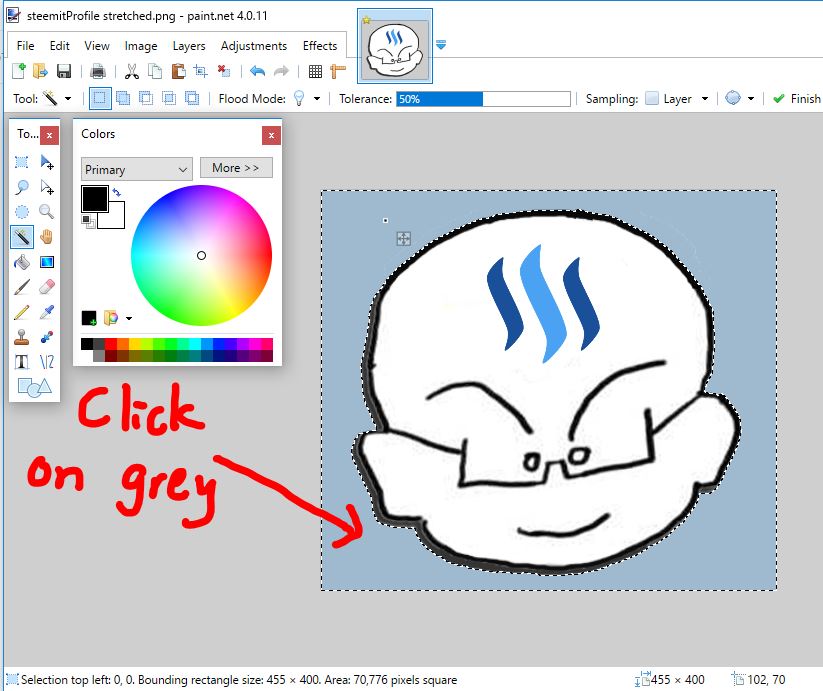This screenshot has width=823, height=691.
Task: Open the Sampling Layer dropdown arrow
Action: pos(705,99)
